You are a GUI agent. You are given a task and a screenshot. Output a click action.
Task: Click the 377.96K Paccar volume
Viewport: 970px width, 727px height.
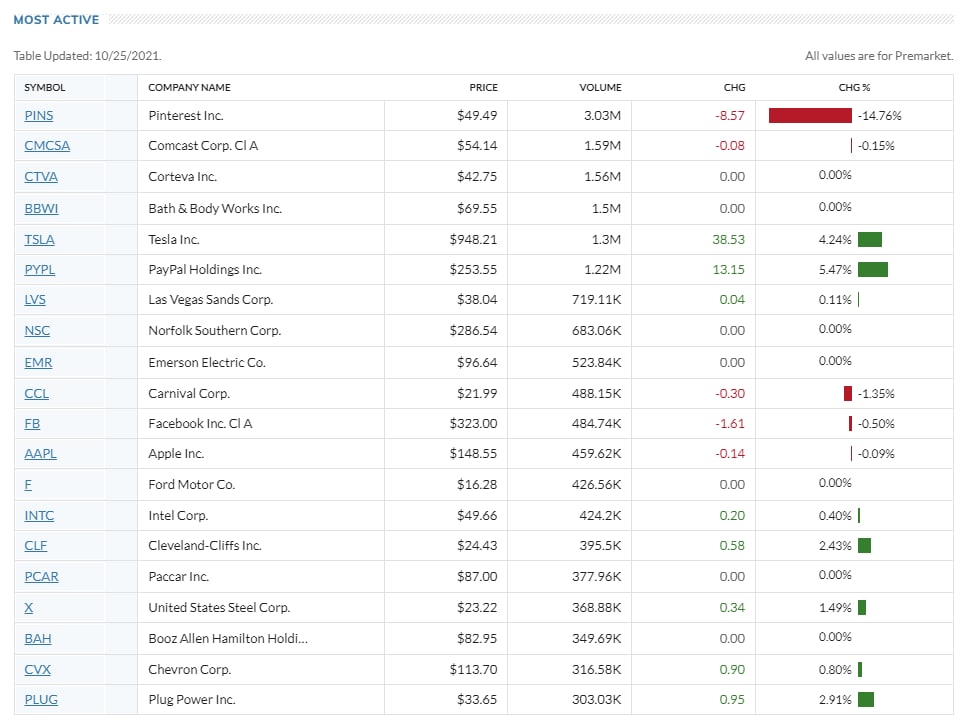point(596,577)
